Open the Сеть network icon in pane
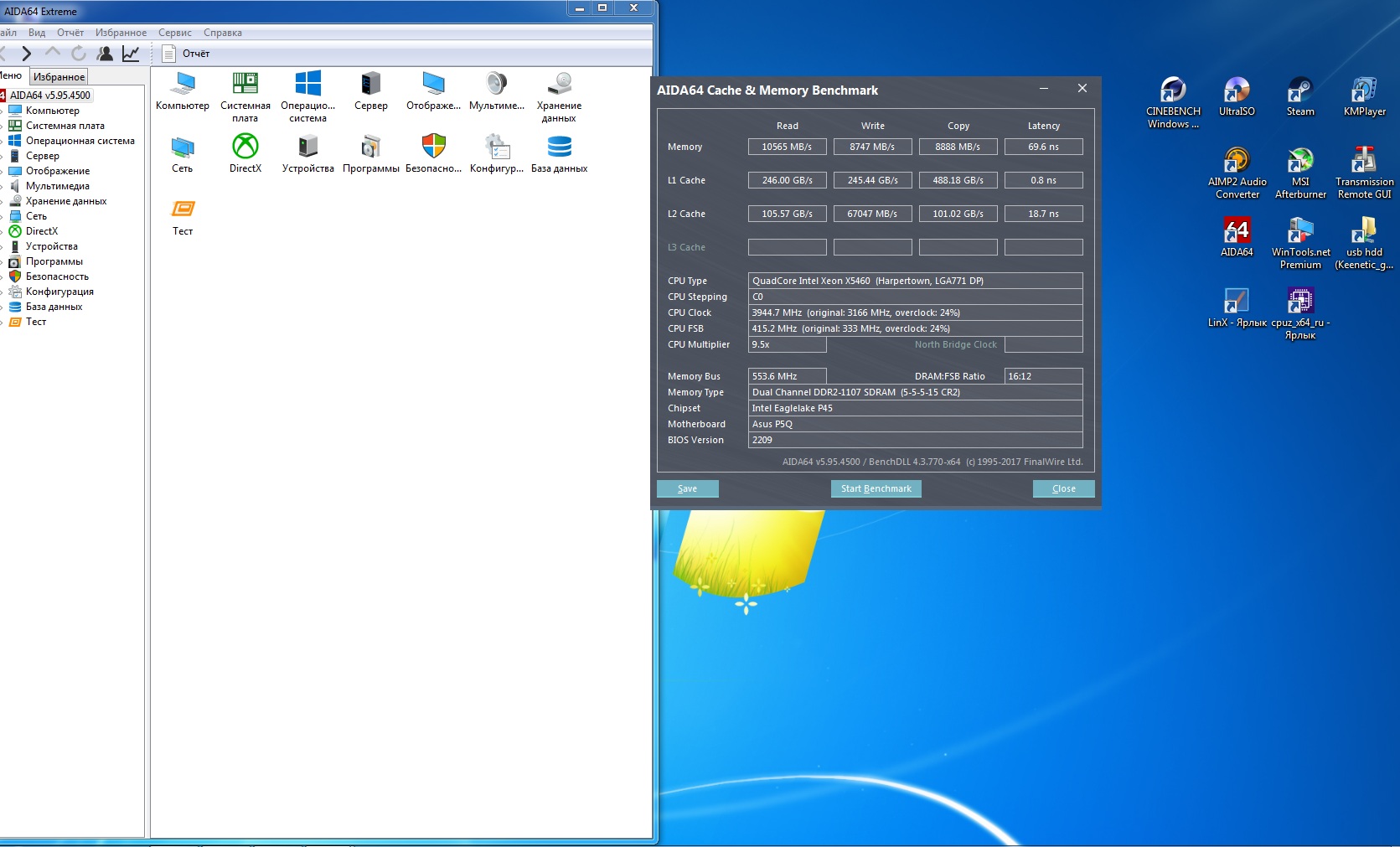 [x=183, y=153]
